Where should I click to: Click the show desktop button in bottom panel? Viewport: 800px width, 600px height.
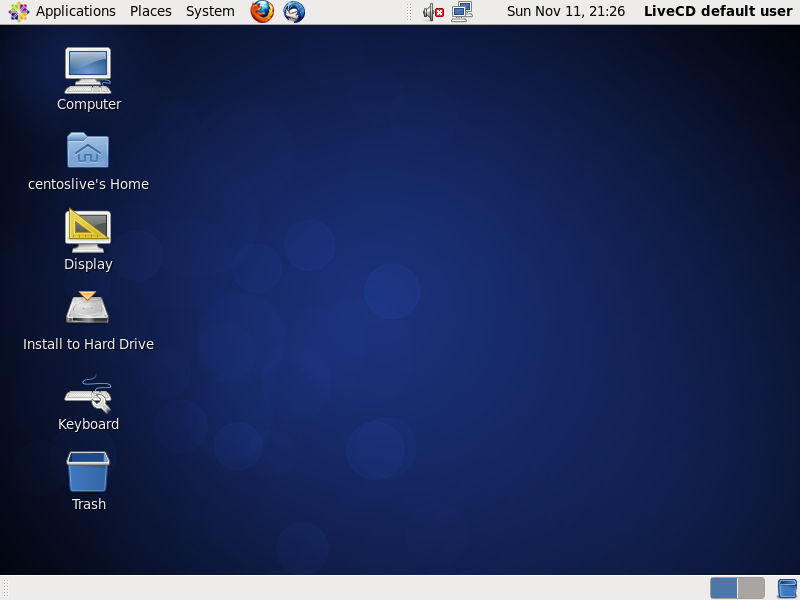(x=787, y=588)
